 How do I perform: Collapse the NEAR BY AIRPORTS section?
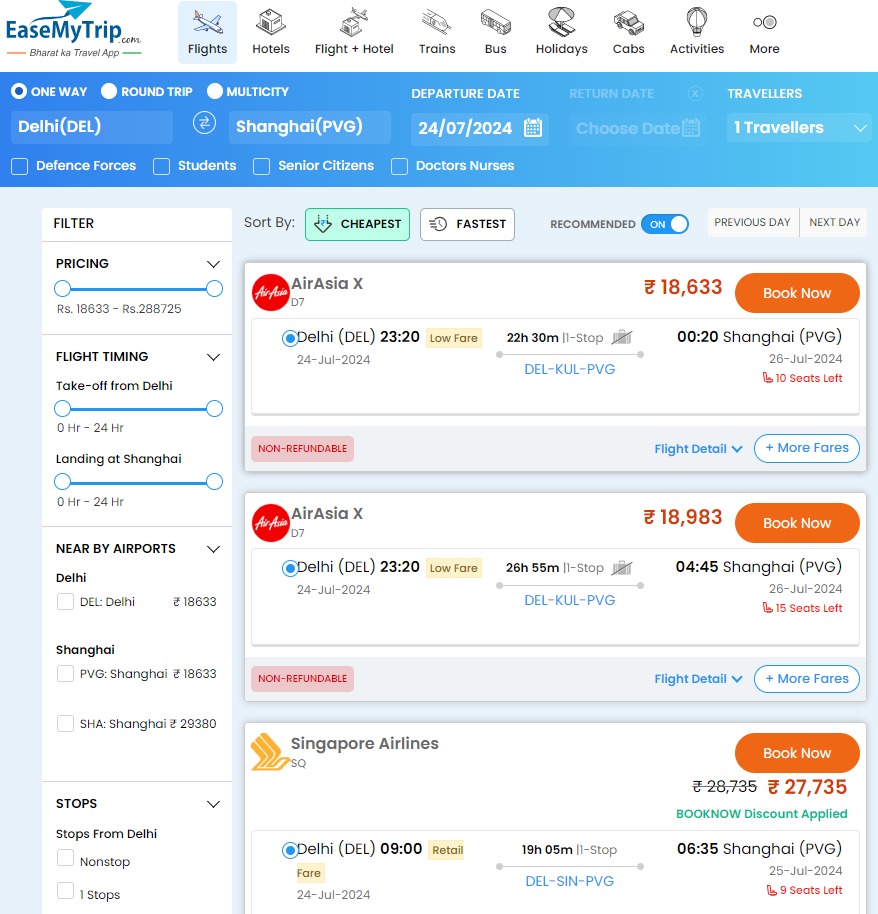click(x=213, y=549)
